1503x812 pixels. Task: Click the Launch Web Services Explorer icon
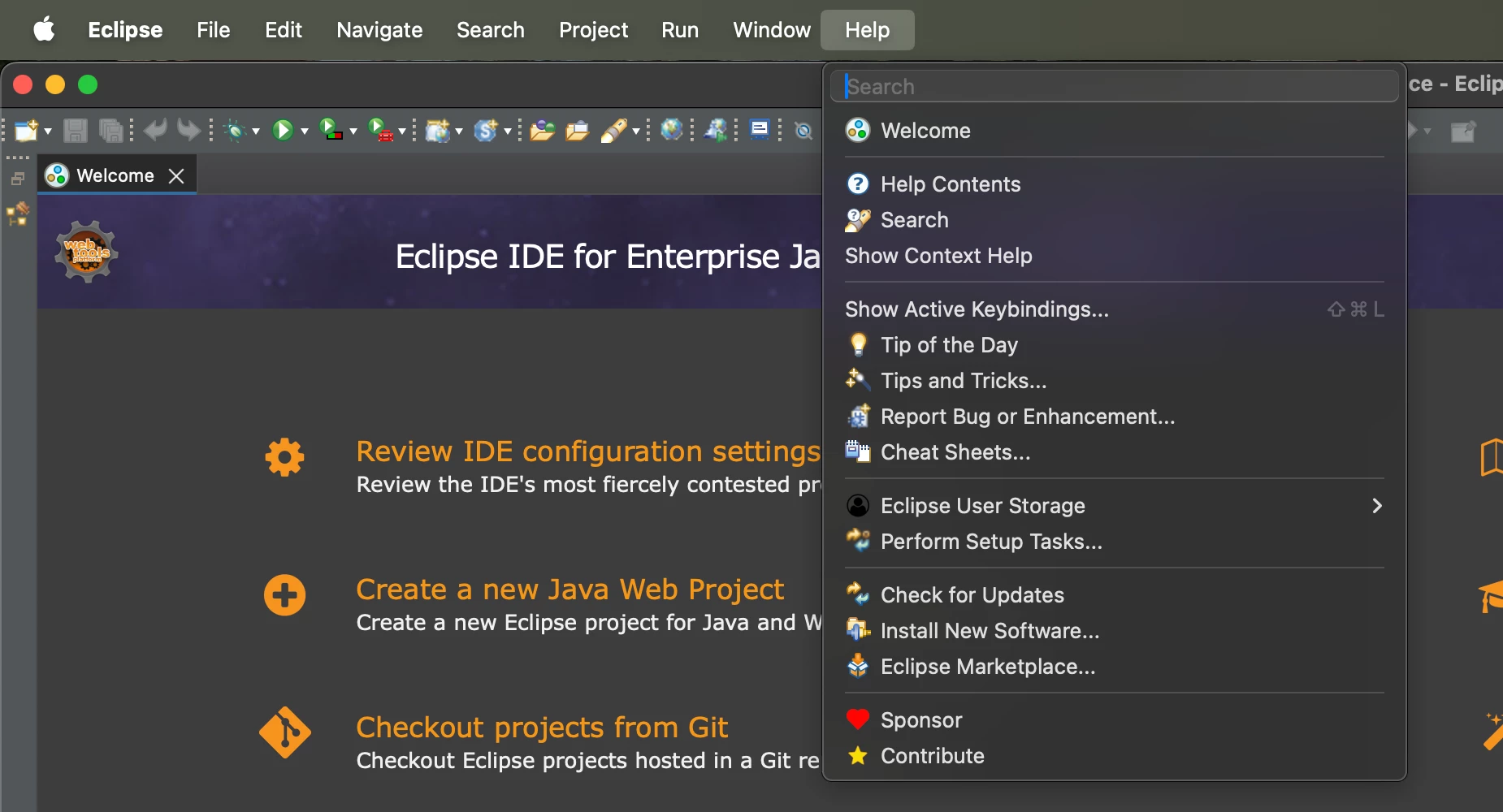pos(716,129)
